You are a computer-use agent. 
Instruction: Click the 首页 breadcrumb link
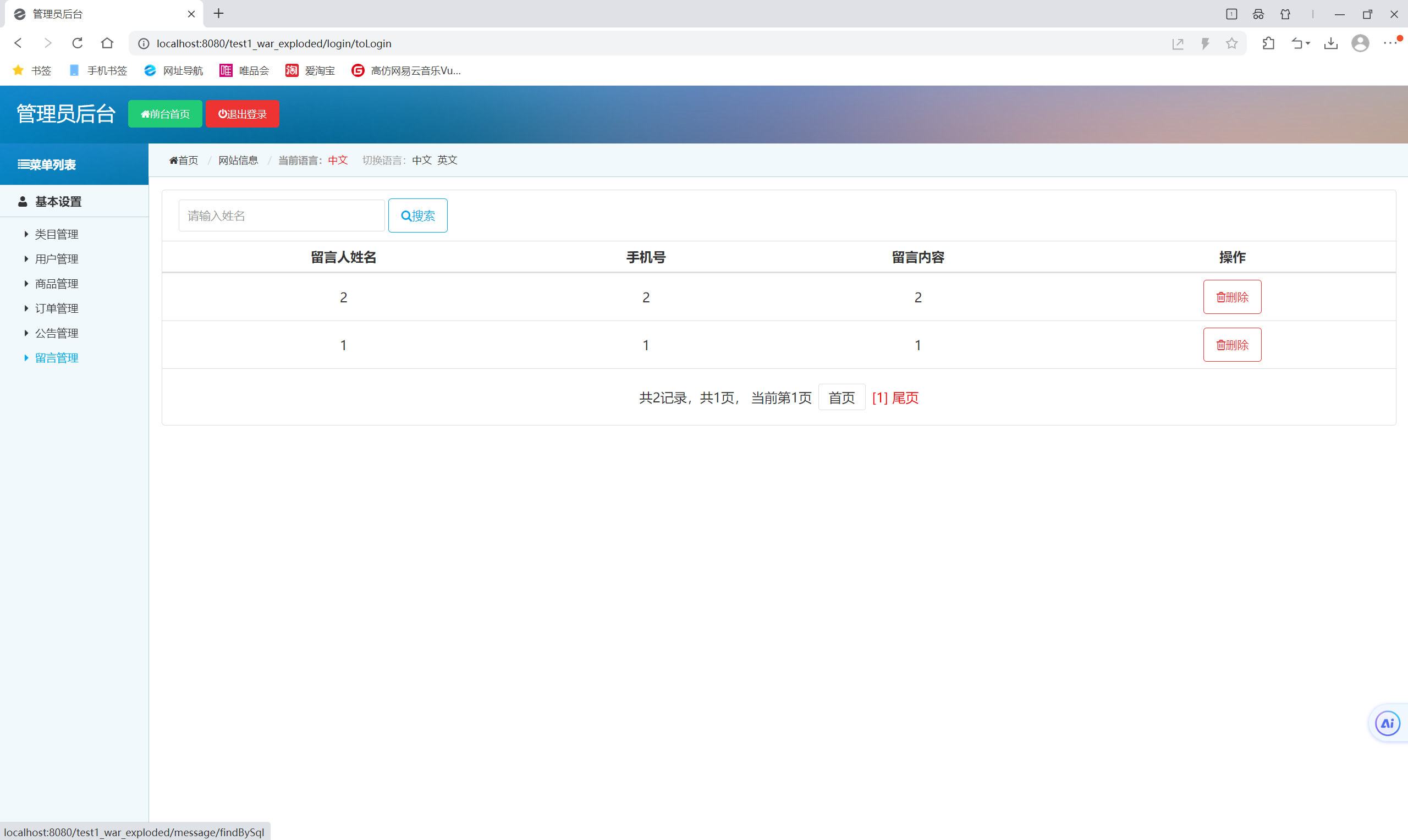(184, 160)
